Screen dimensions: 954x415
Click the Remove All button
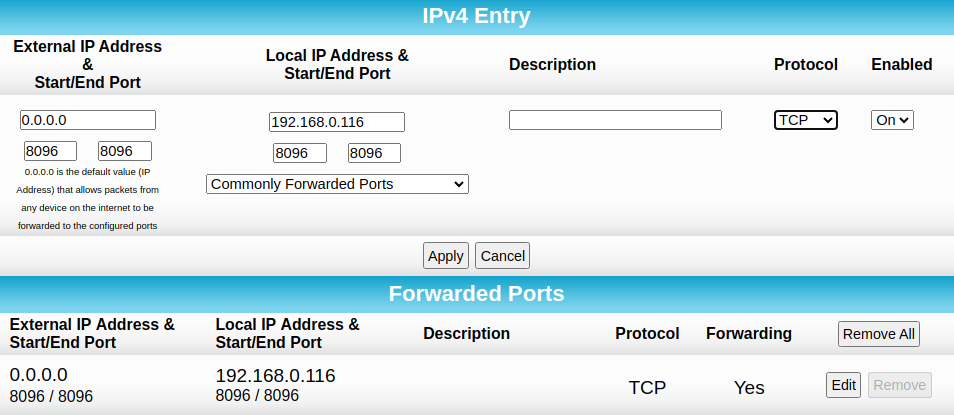tap(879, 334)
